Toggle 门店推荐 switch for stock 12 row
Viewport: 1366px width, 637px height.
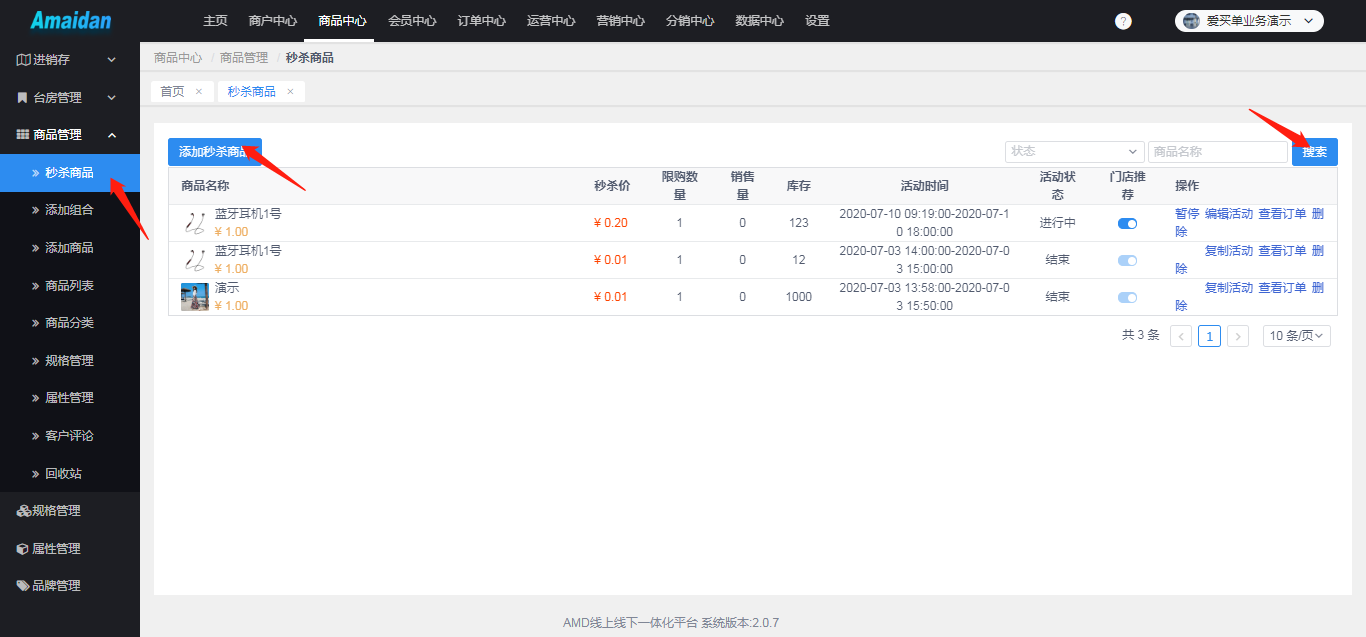pos(1127,261)
